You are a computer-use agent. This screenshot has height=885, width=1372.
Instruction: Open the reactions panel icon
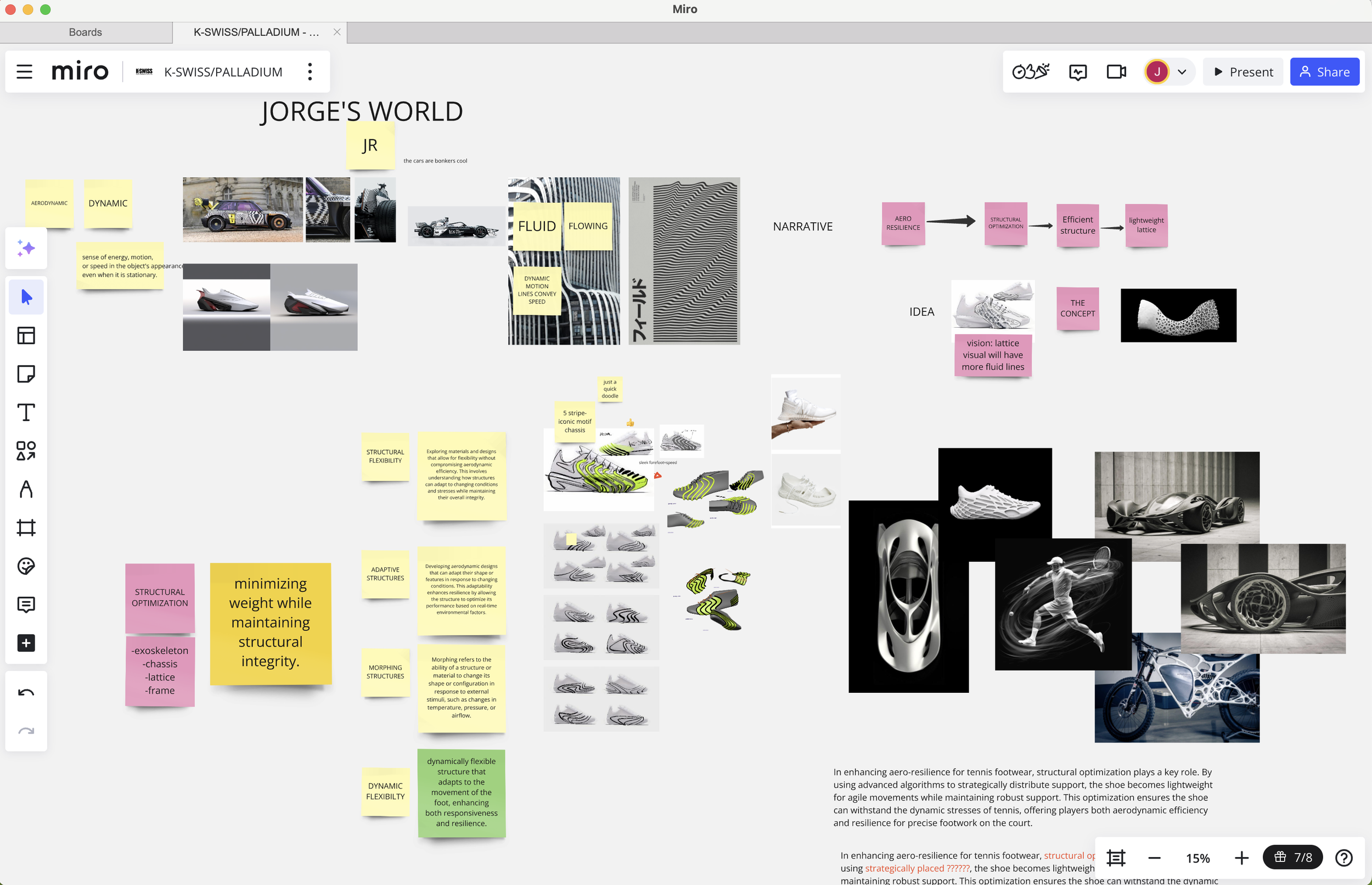coord(1078,72)
